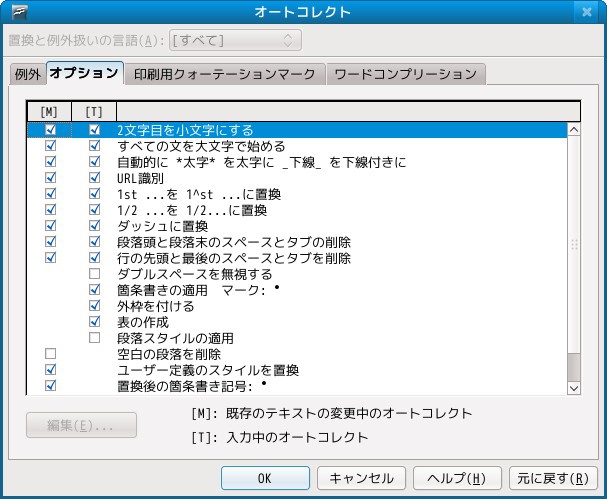Select the オプション tab
The width and height of the screenshot is (607, 499).
coord(85,73)
